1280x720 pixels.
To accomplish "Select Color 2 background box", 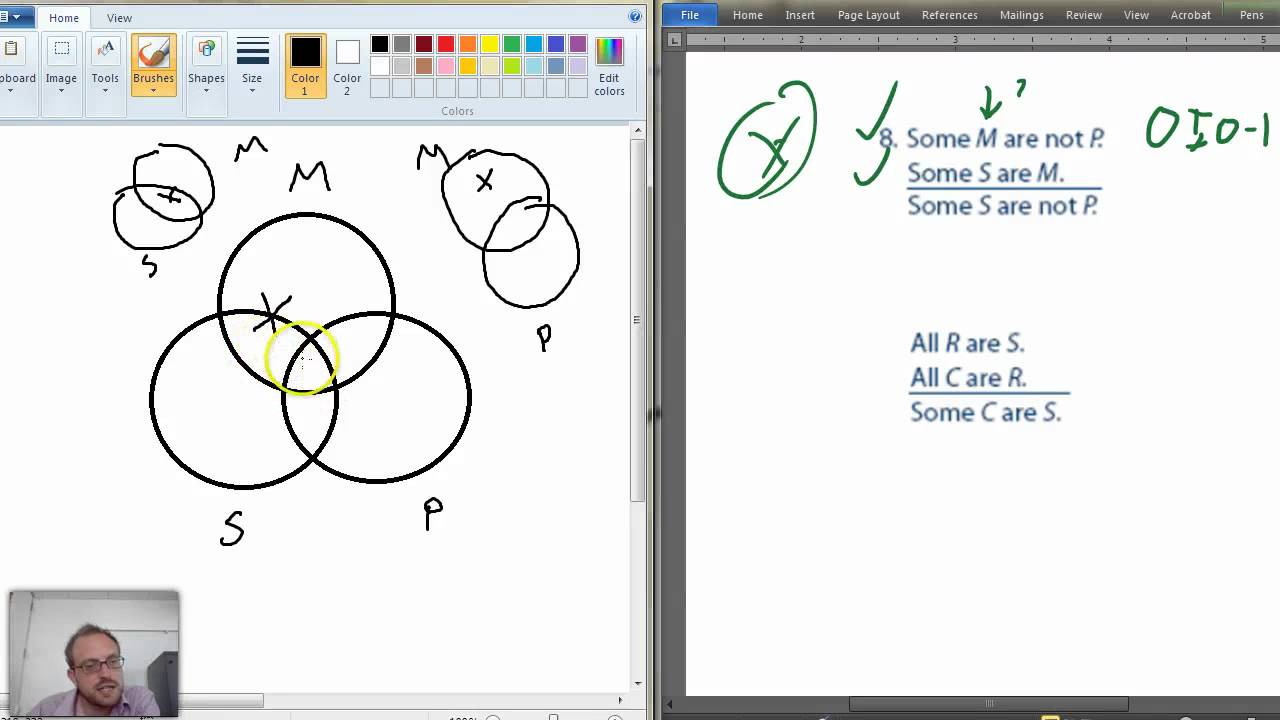I will click(x=347, y=66).
